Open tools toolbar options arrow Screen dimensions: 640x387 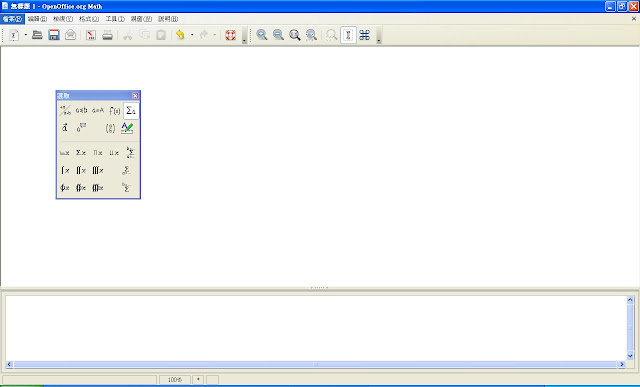(379, 36)
